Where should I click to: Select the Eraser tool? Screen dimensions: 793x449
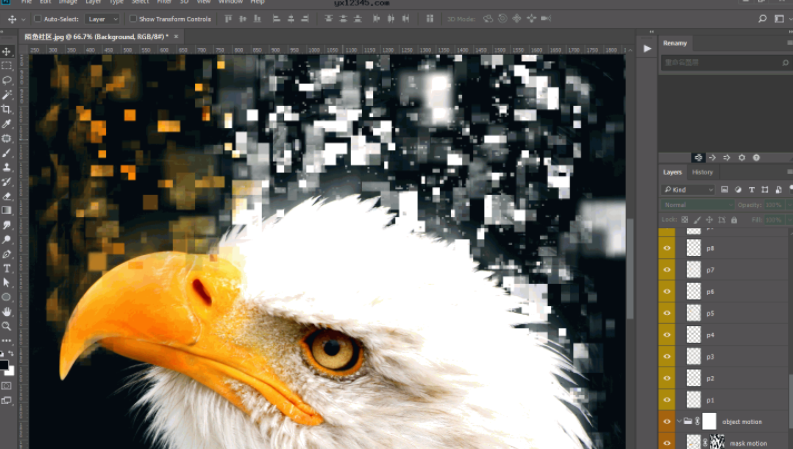click(x=7, y=196)
